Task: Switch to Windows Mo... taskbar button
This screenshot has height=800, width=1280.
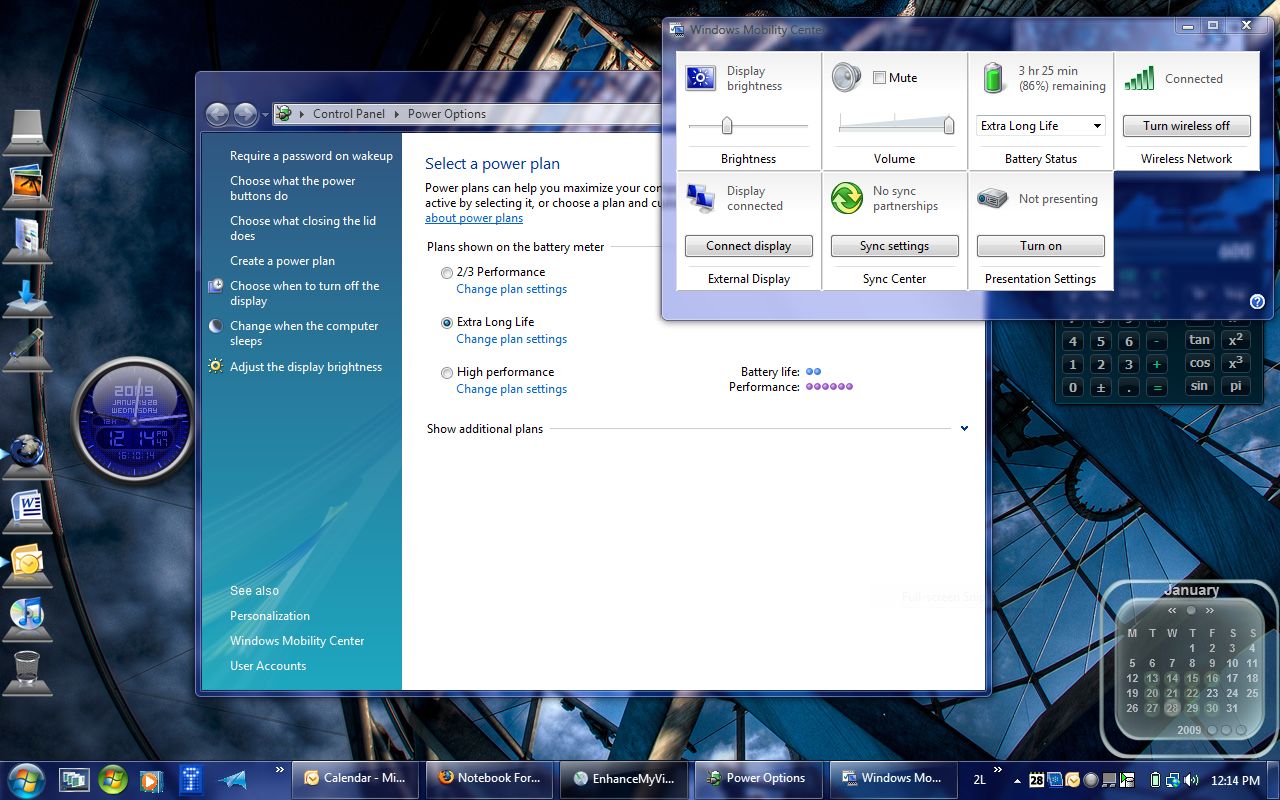Action: [x=891, y=778]
